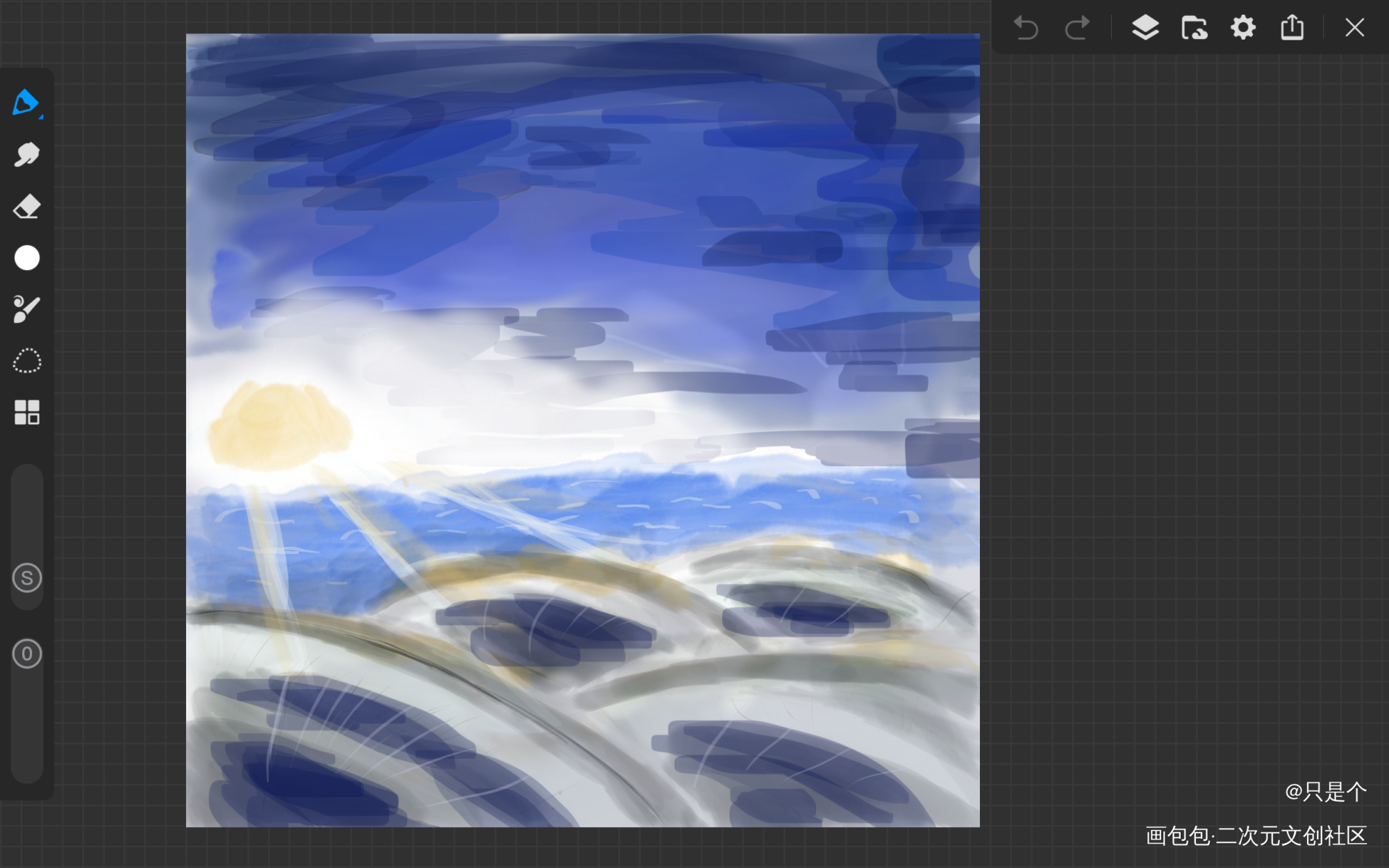Click the 画包包·二次元文创社区 text
The height and width of the screenshot is (868, 1389).
coord(1256,835)
